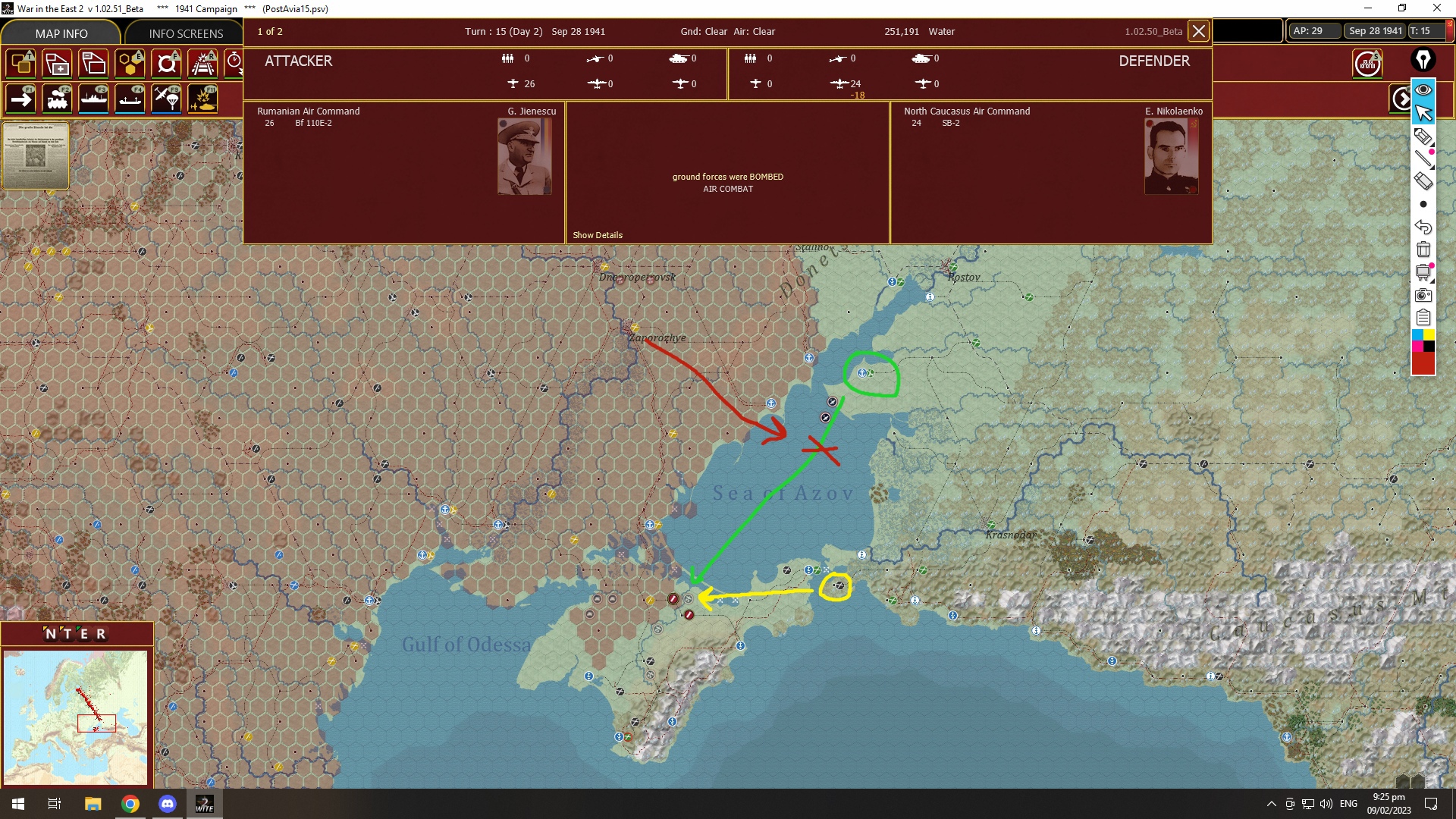Click G. Jienescu commander portrait
The width and height of the screenshot is (1456, 819).
click(x=525, y=156)
